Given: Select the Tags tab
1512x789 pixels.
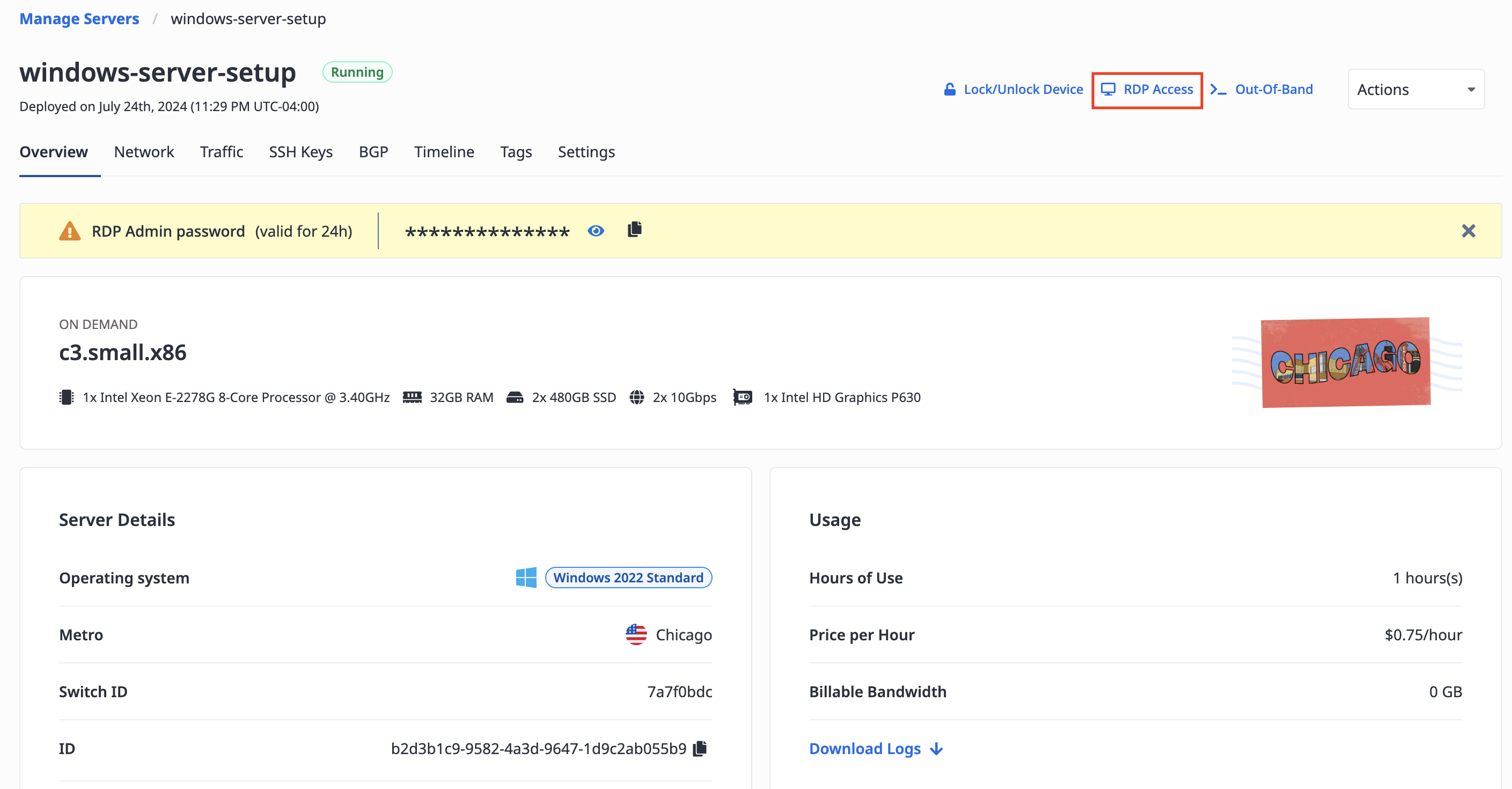Looking at the screenshot, I should tap(515, 152).
